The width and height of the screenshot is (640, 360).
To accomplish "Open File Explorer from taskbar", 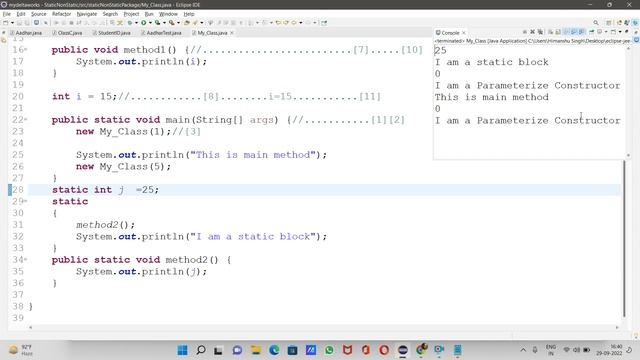I will click(x=256, y=350).
